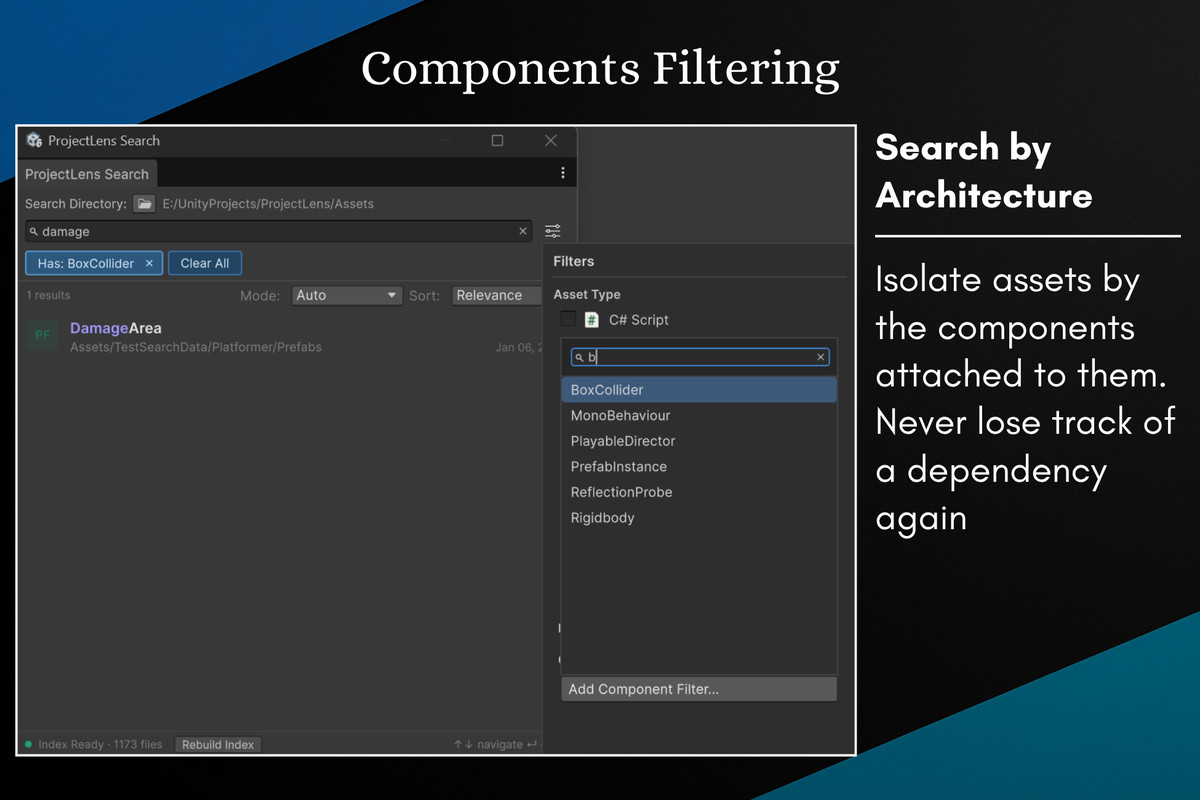Viewport: 1200px width, 800px height.
Task: Remove the Has: BoxCollider filter chip
Action: coord(149,263)
